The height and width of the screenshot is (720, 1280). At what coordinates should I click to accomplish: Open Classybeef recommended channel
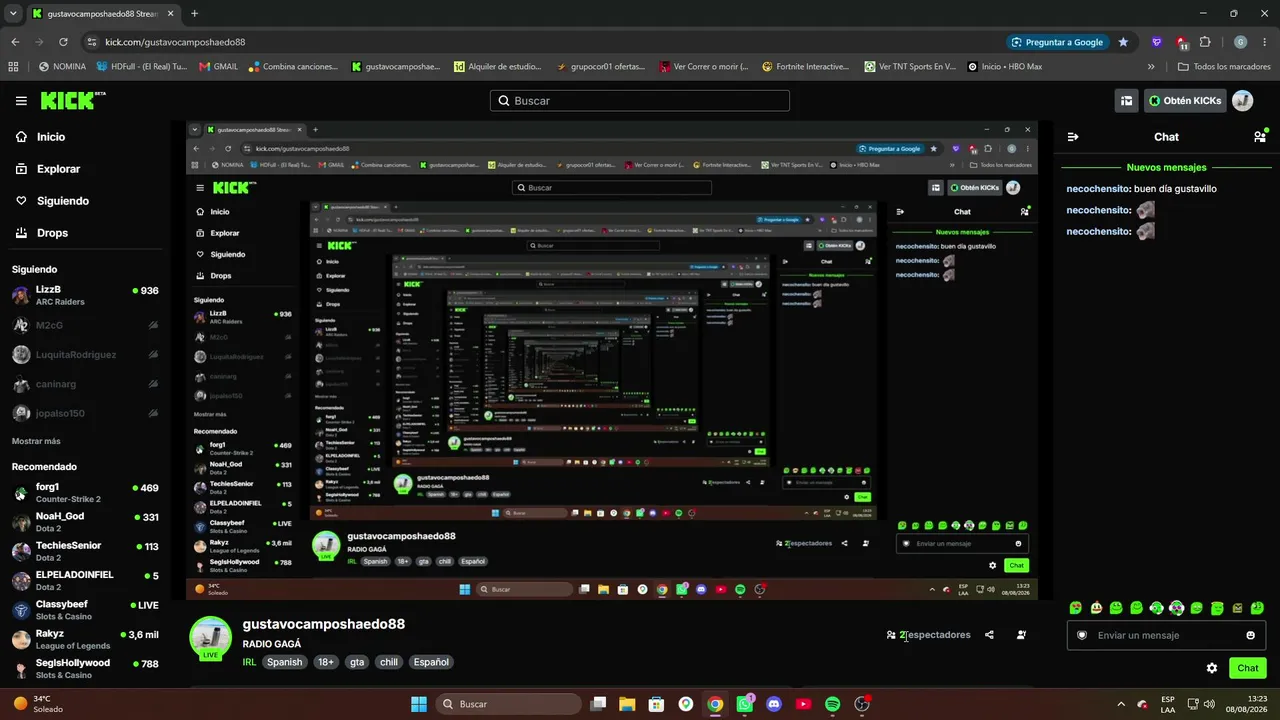(x=85, y=610)
